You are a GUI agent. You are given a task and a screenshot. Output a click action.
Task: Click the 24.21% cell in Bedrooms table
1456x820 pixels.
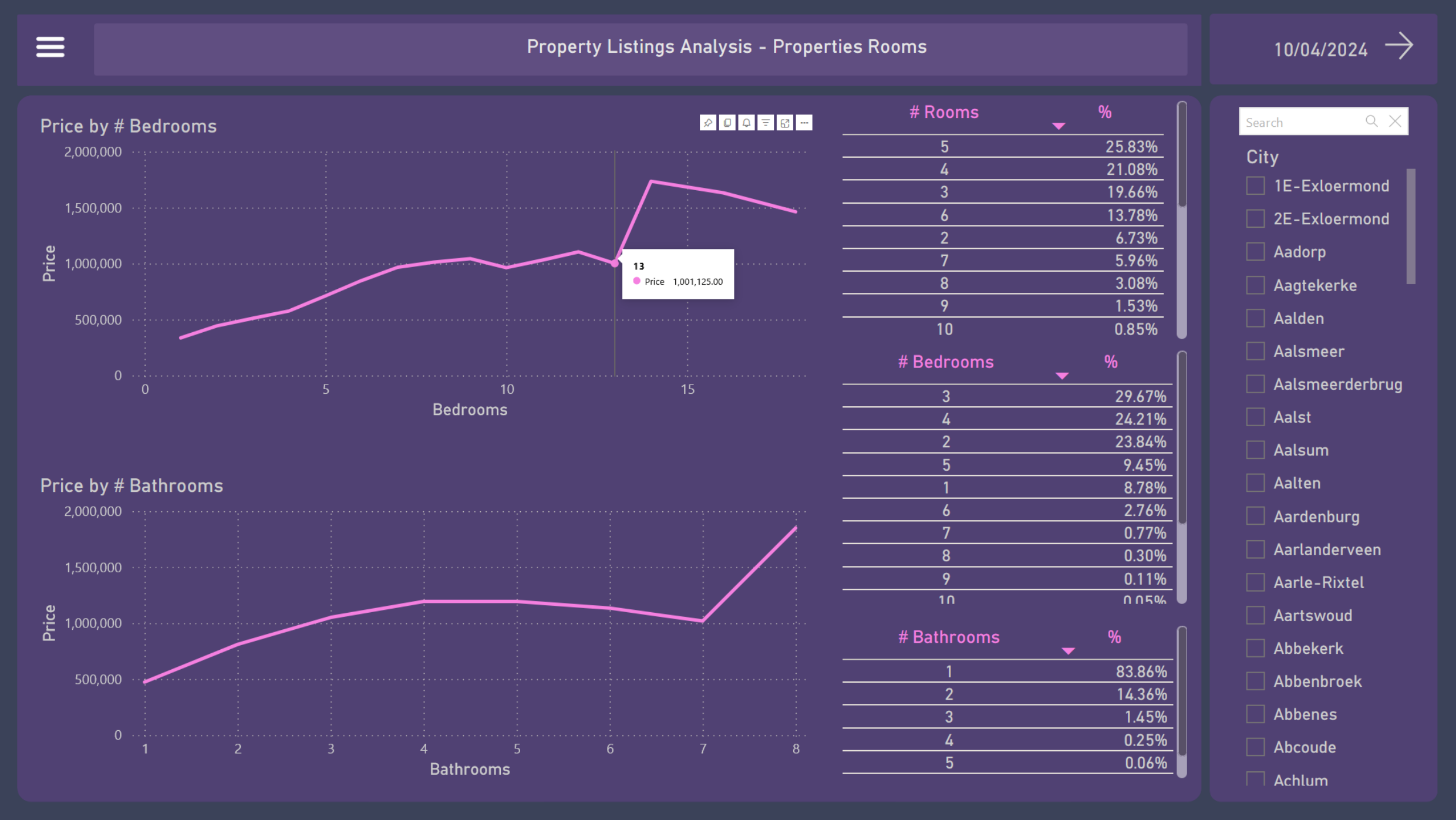(1140, 420)
